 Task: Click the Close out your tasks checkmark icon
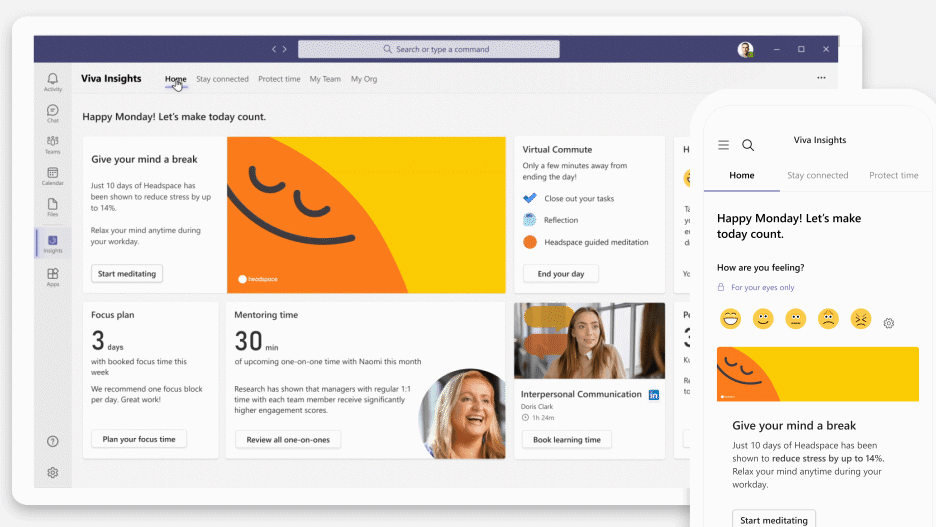pos(529,198)
